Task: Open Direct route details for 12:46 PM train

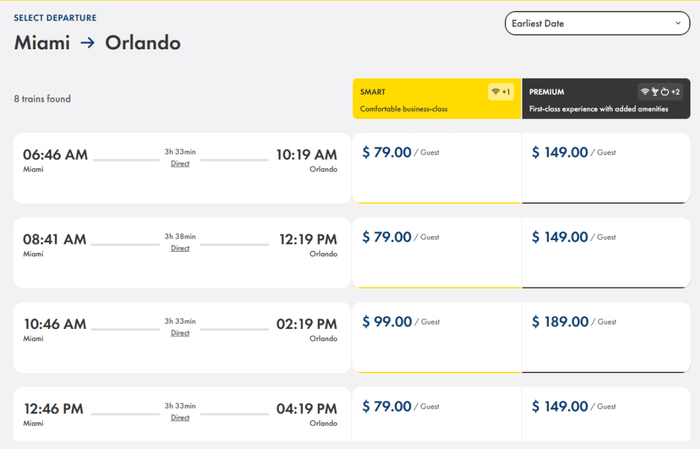Action: click(x=180, y=418)
